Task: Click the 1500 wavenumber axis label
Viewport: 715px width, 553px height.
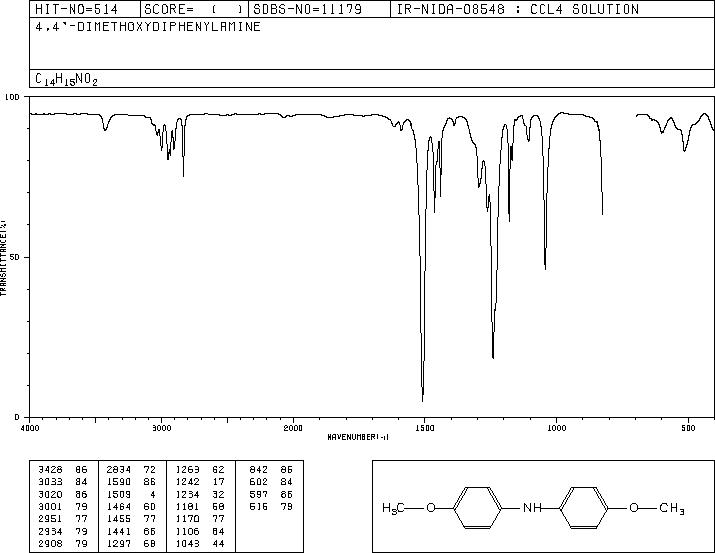Action: 425,428
